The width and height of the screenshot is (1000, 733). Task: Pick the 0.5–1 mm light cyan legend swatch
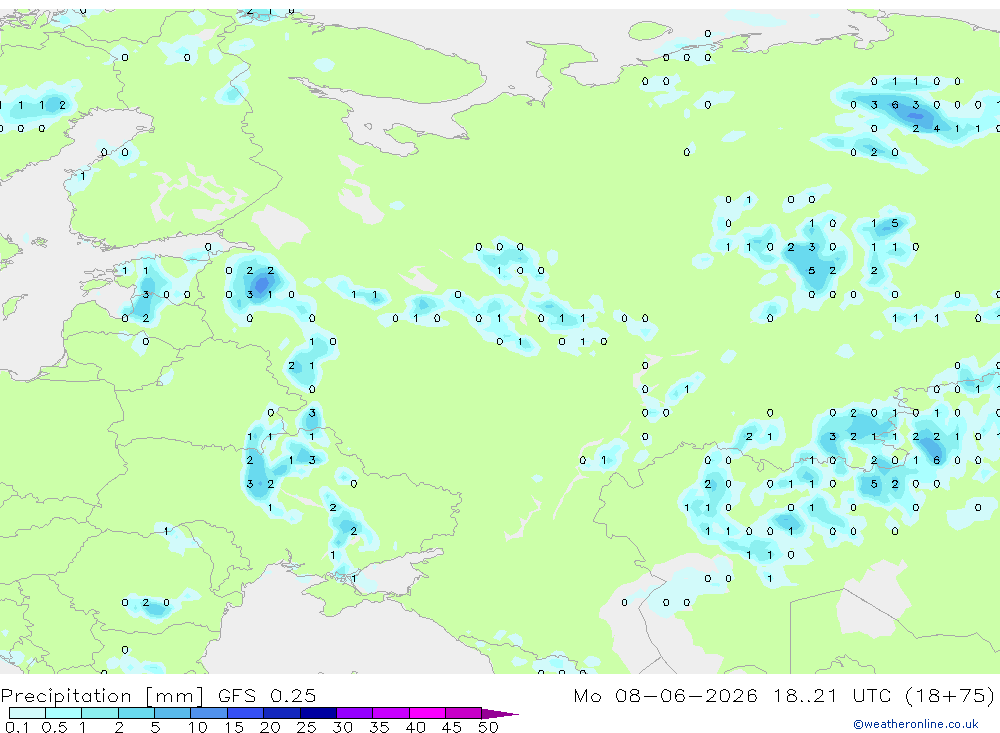(x=64, y=713)
